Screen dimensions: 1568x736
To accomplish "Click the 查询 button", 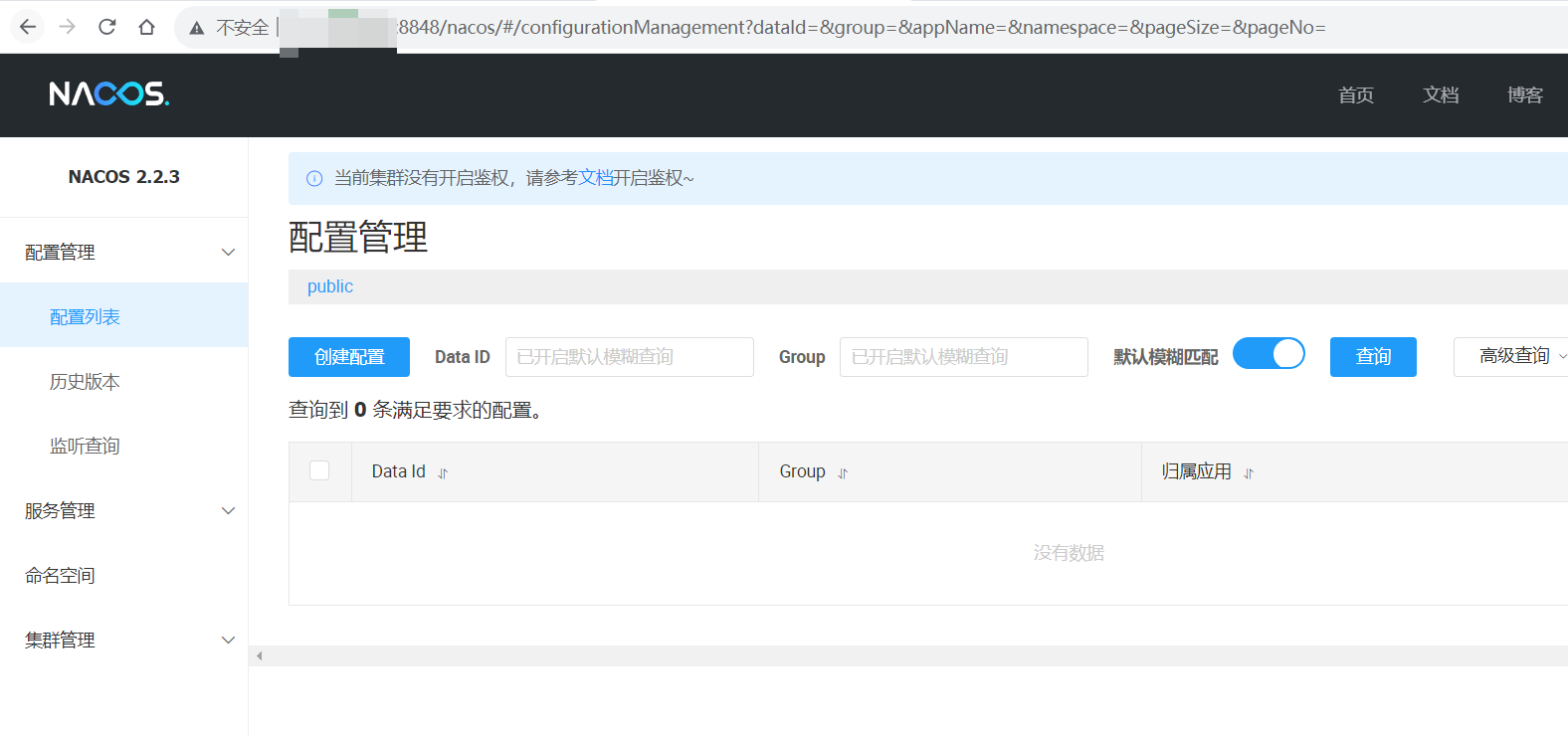I will pyautogui.click(x=1373, y=357).
